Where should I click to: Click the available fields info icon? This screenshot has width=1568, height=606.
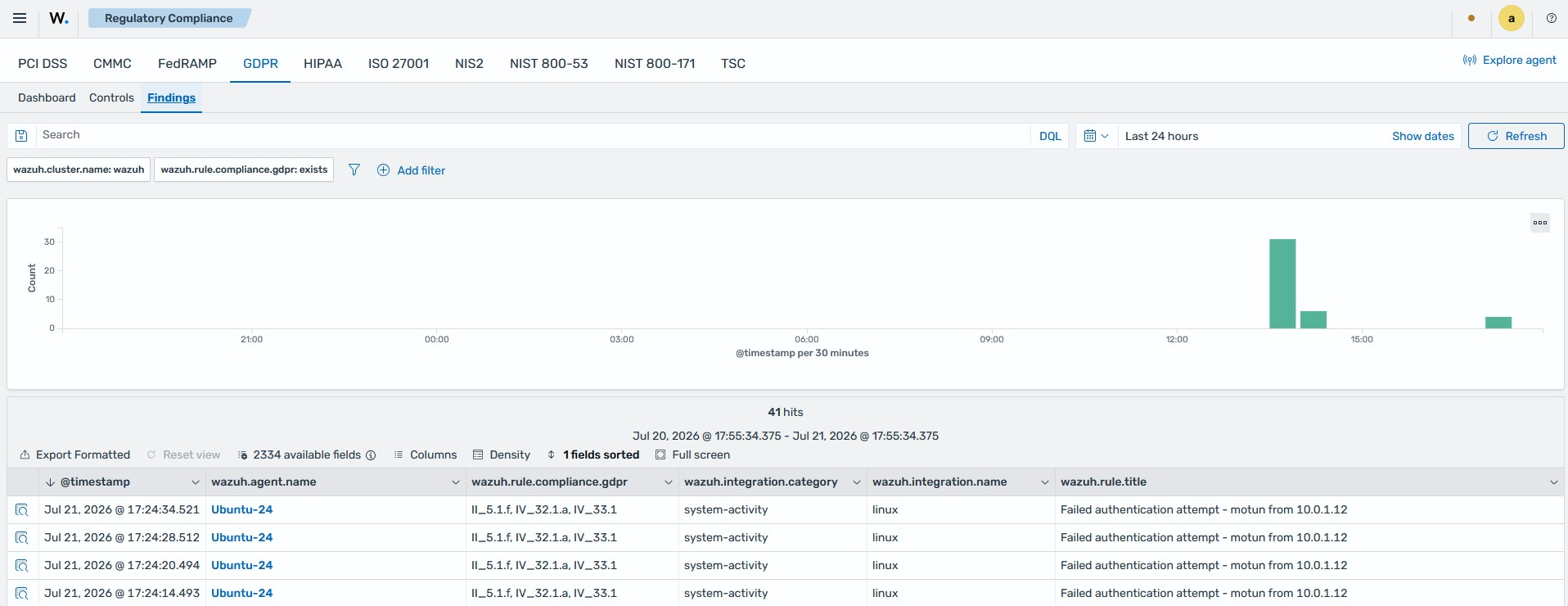[x=371, y=455]
